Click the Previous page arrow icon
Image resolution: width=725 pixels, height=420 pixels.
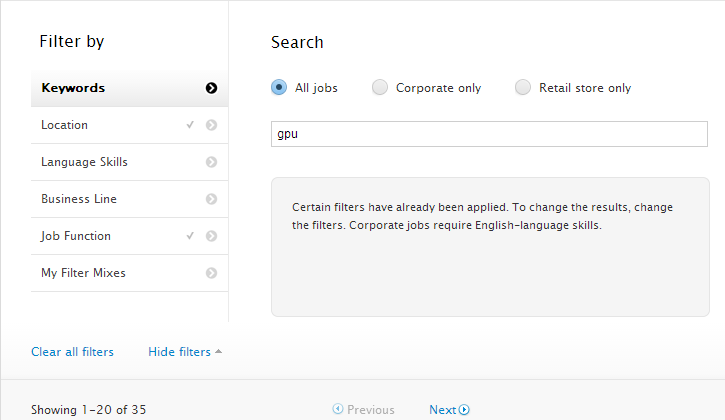click(x=338, y=410)
